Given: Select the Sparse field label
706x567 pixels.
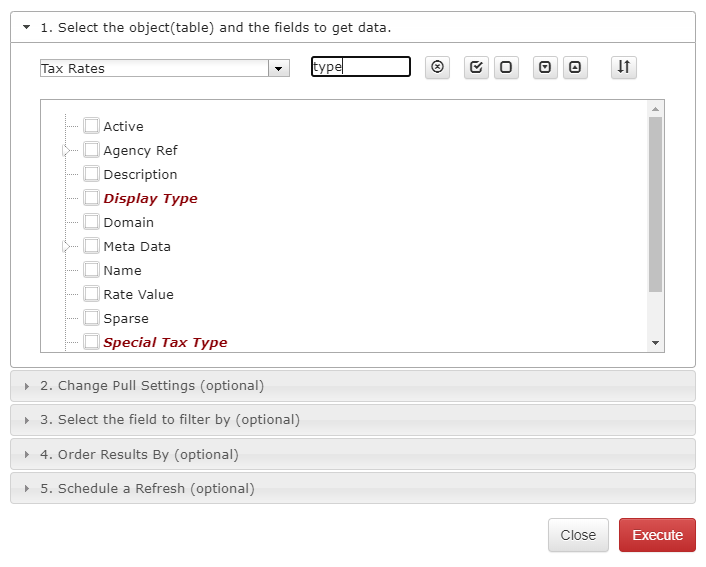Looking at the screenshot, I should tap(126, 319).
